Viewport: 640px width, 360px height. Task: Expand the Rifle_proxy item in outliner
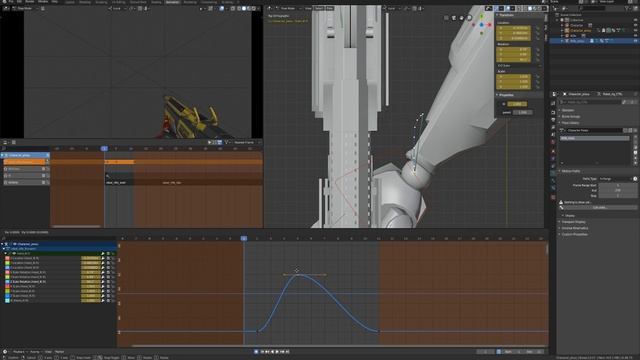click(562, 41)
